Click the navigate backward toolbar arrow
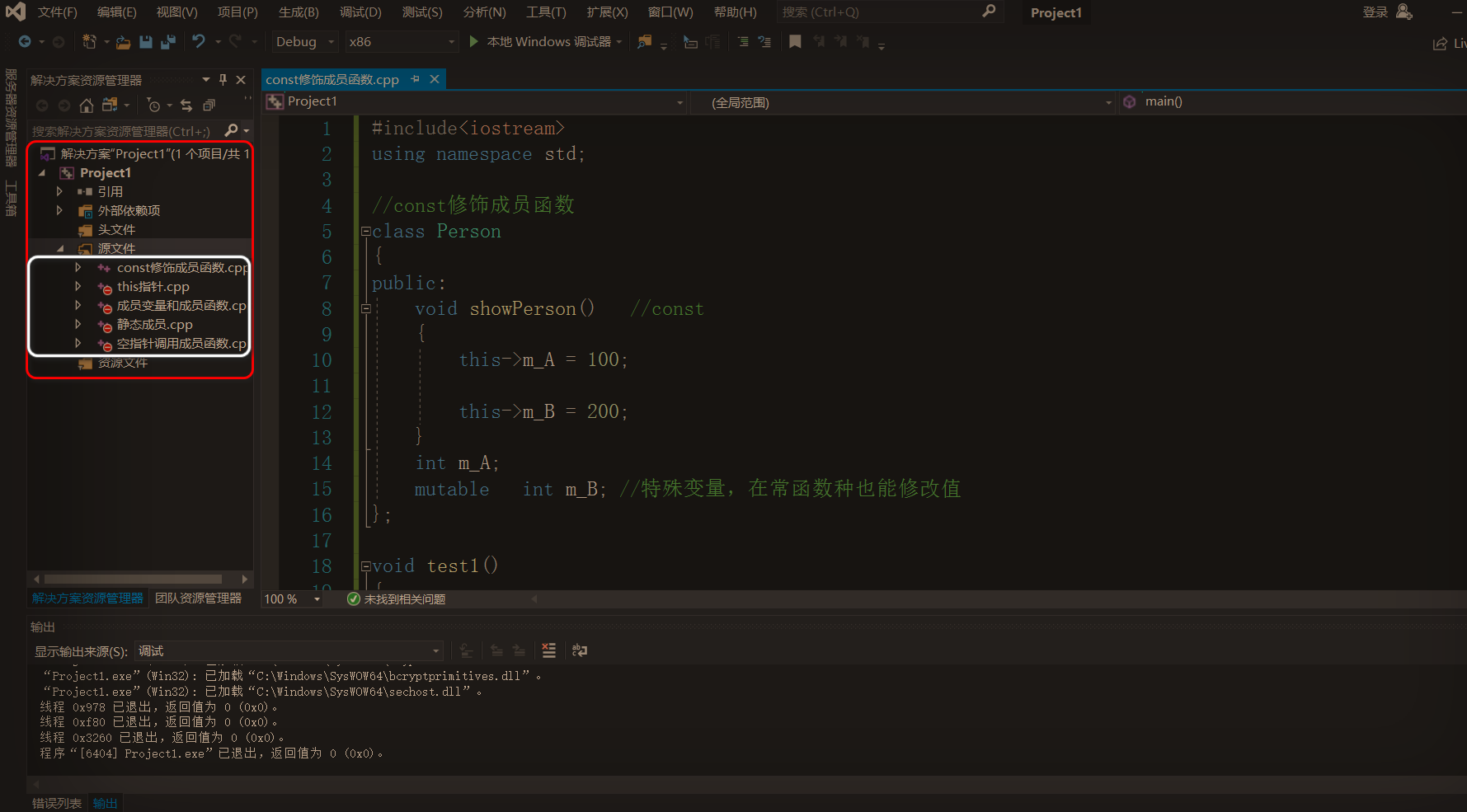 point(25,41)
